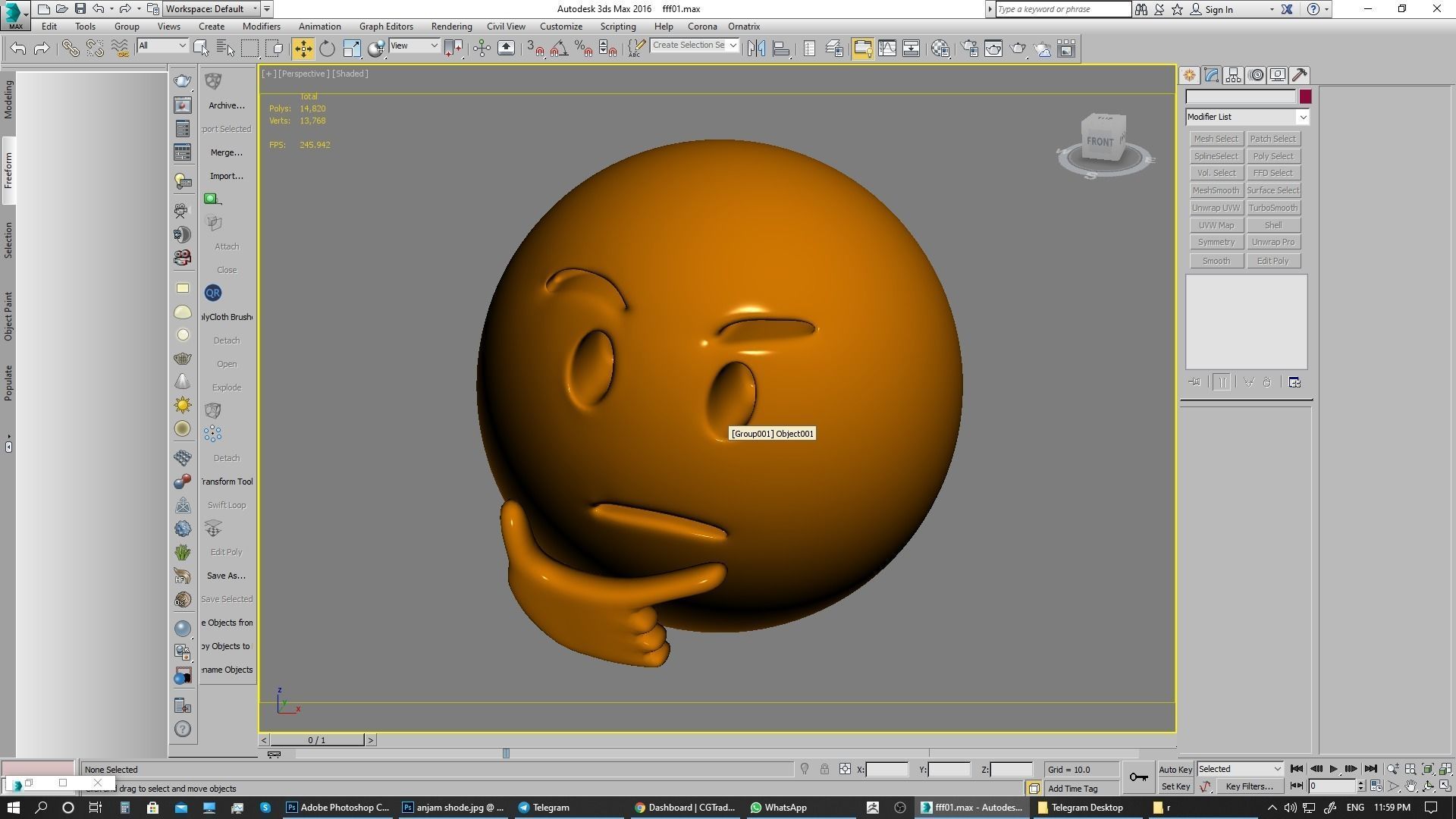Click Play Animation button
This screenshot has width=1456, height=819.
[x=1333, y=769]
